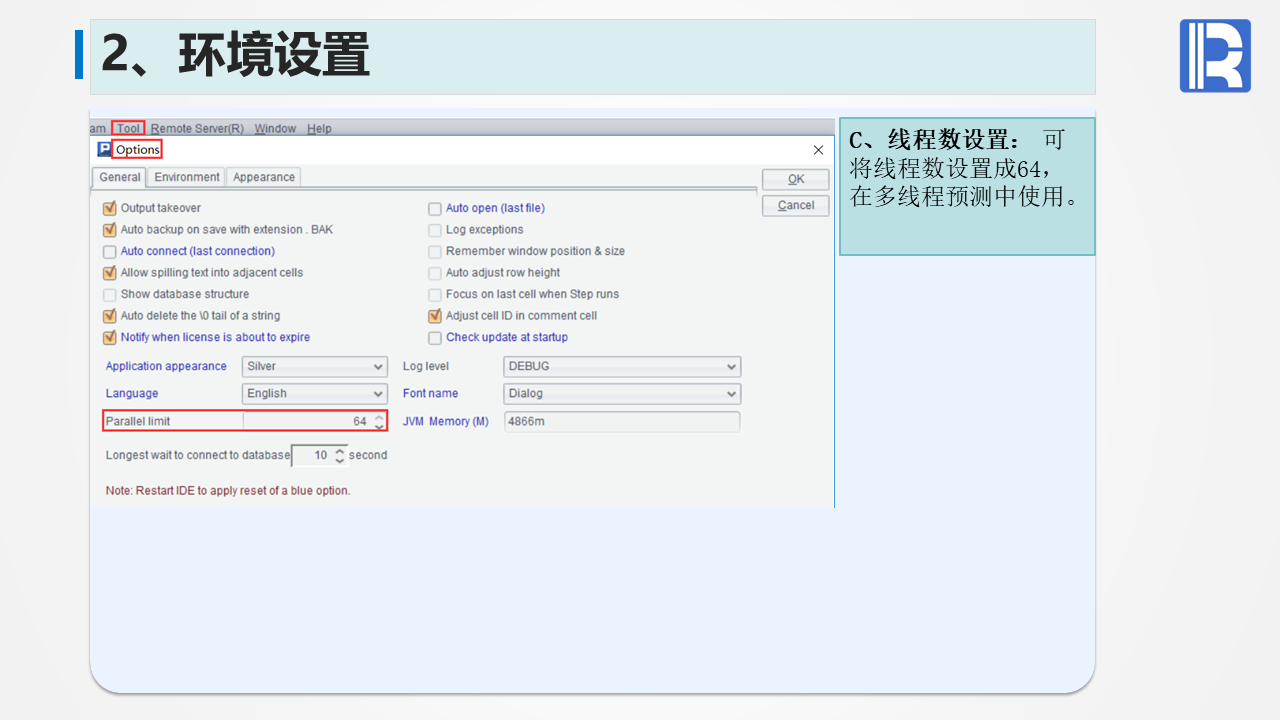Viewport: 1280px width, 720px height.
Task: Click the Options dialog app icon
Action: [104, 149]
